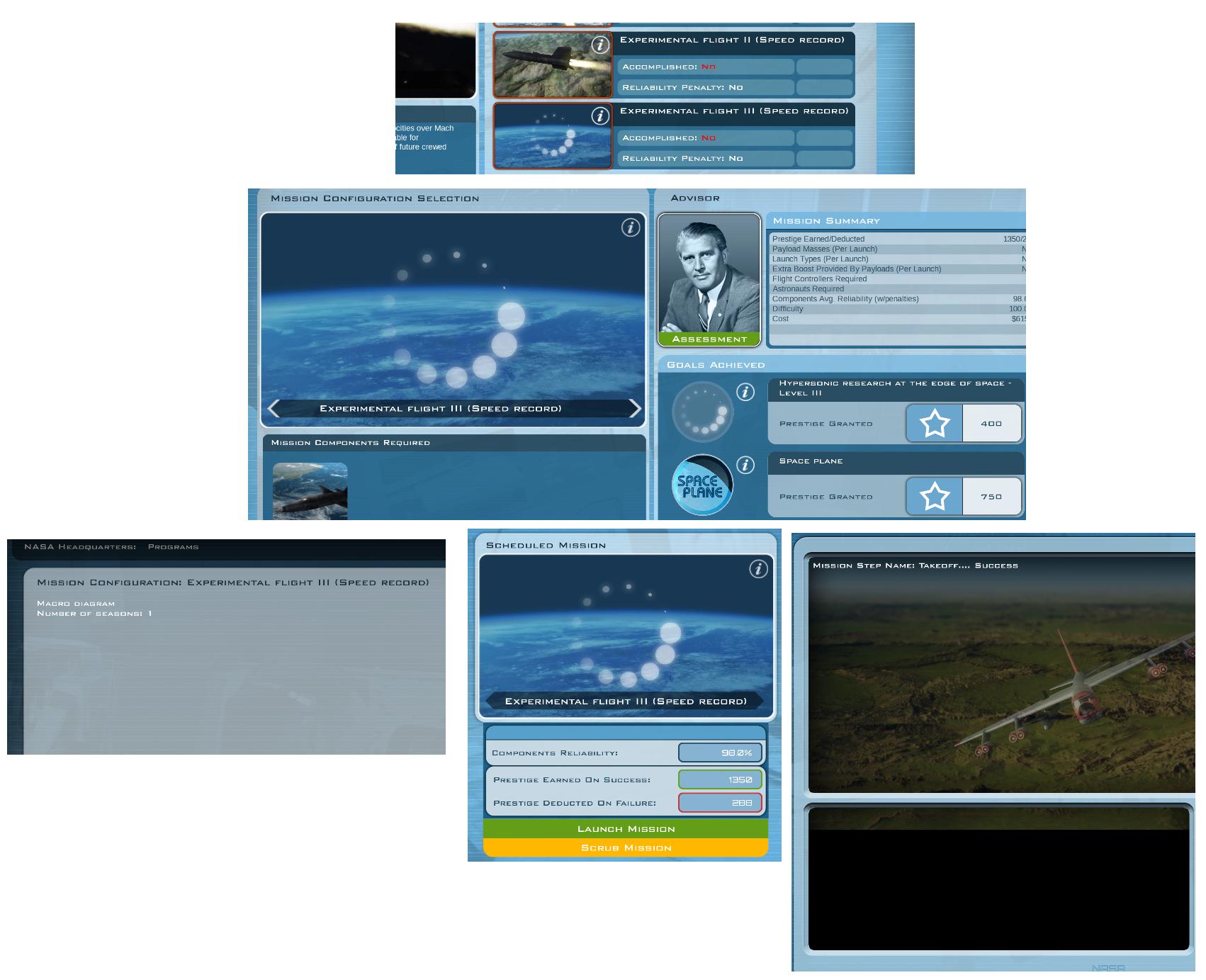The image size is (1206, 980).
Task: Click Flight II 'Reliability Penalty: No' row
Action: tap(706, 88)
